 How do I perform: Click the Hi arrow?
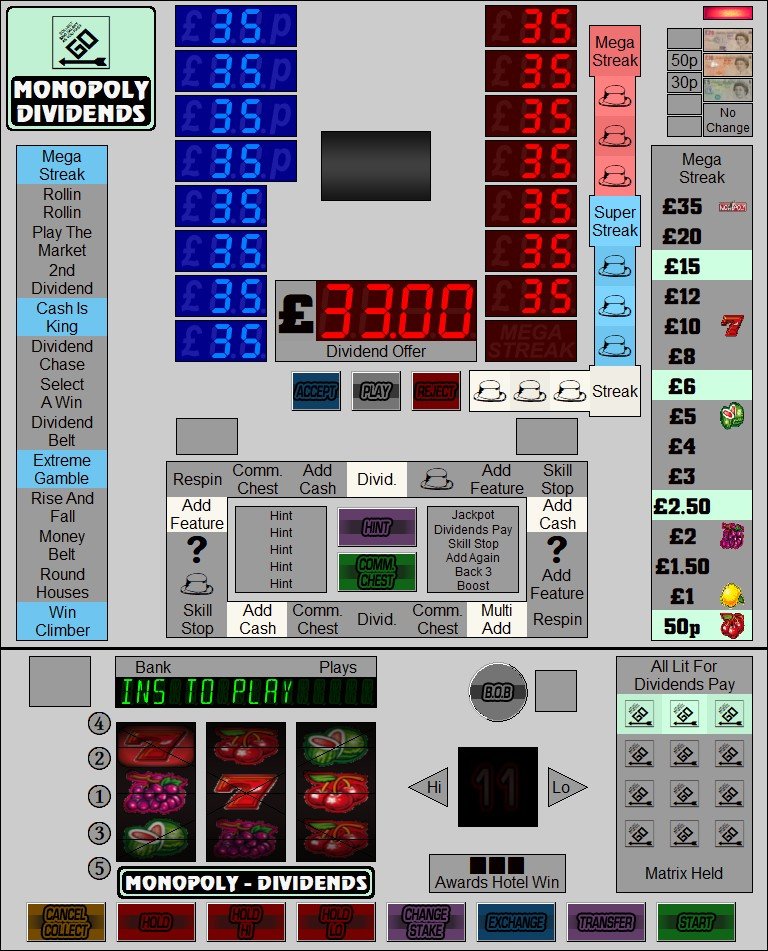(x=429, y=787)
